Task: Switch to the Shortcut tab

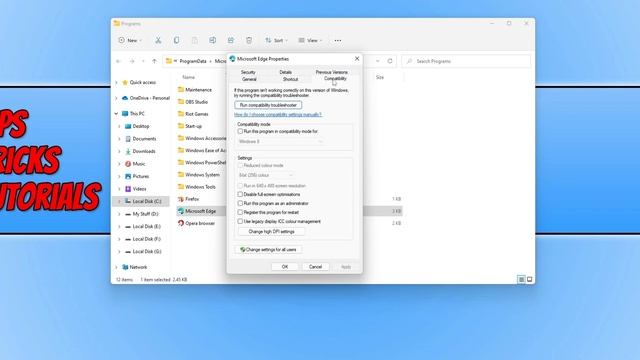Action: pyautogui.click(x=291, y=79)
